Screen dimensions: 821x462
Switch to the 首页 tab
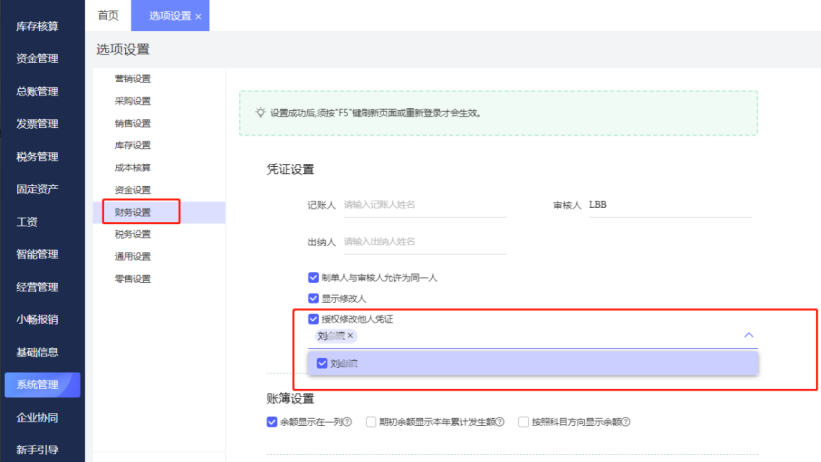[108, 16]
